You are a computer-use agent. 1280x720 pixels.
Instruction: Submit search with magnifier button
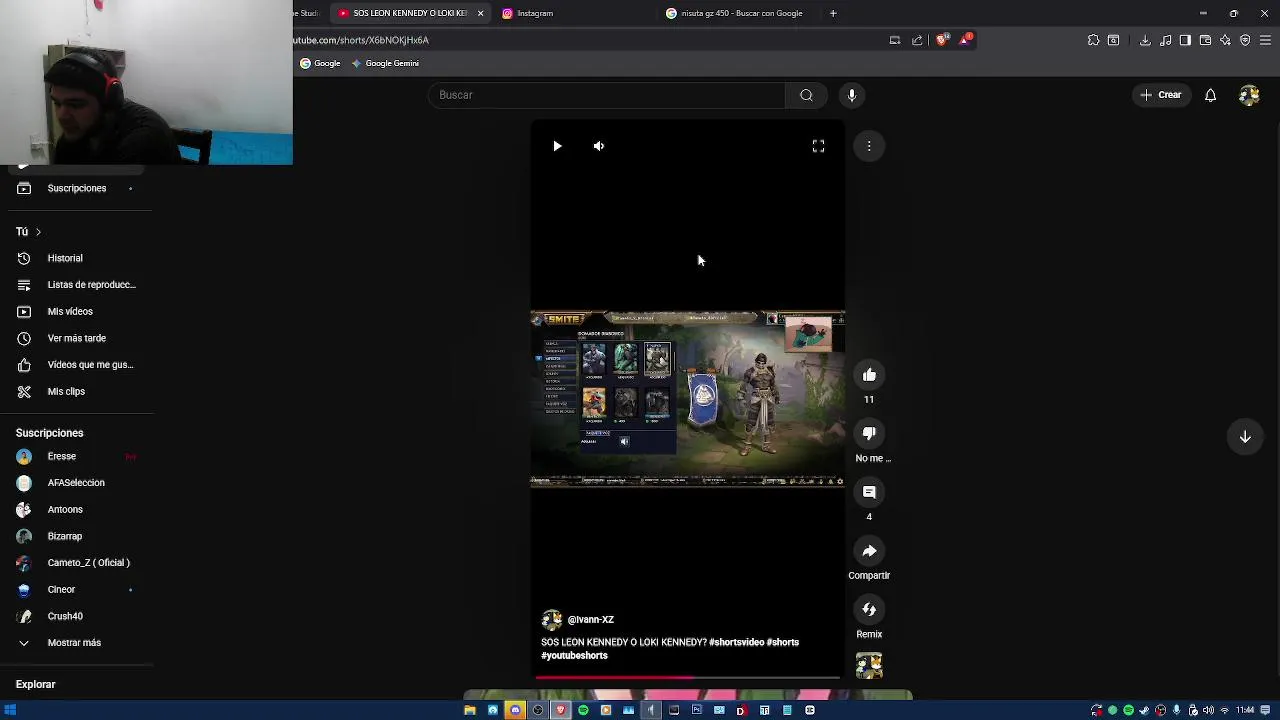pos(806,95)
